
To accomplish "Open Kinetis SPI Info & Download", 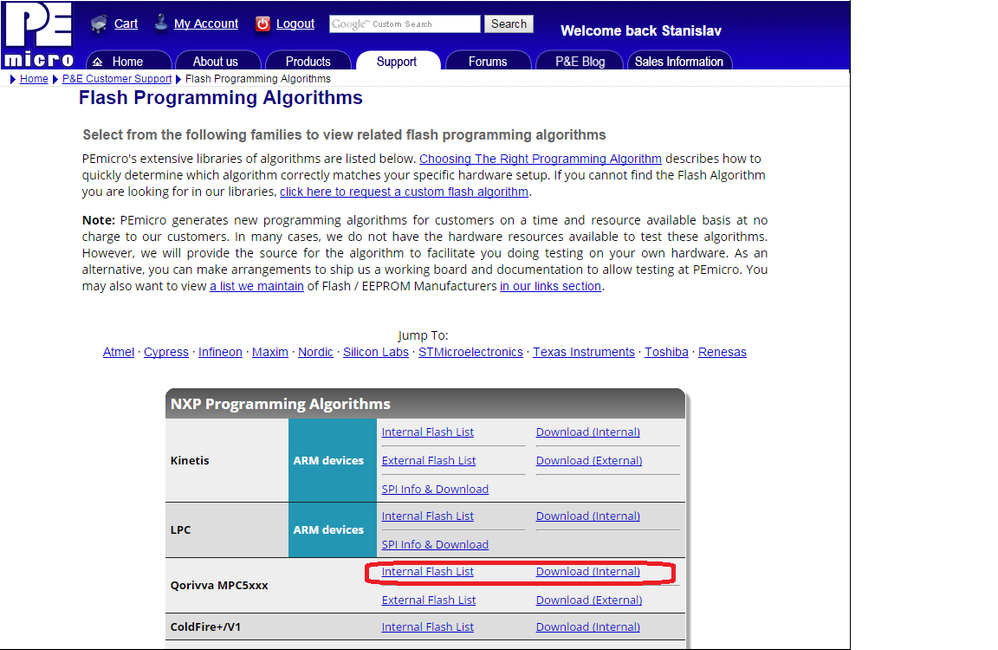I will click(435, 489).
